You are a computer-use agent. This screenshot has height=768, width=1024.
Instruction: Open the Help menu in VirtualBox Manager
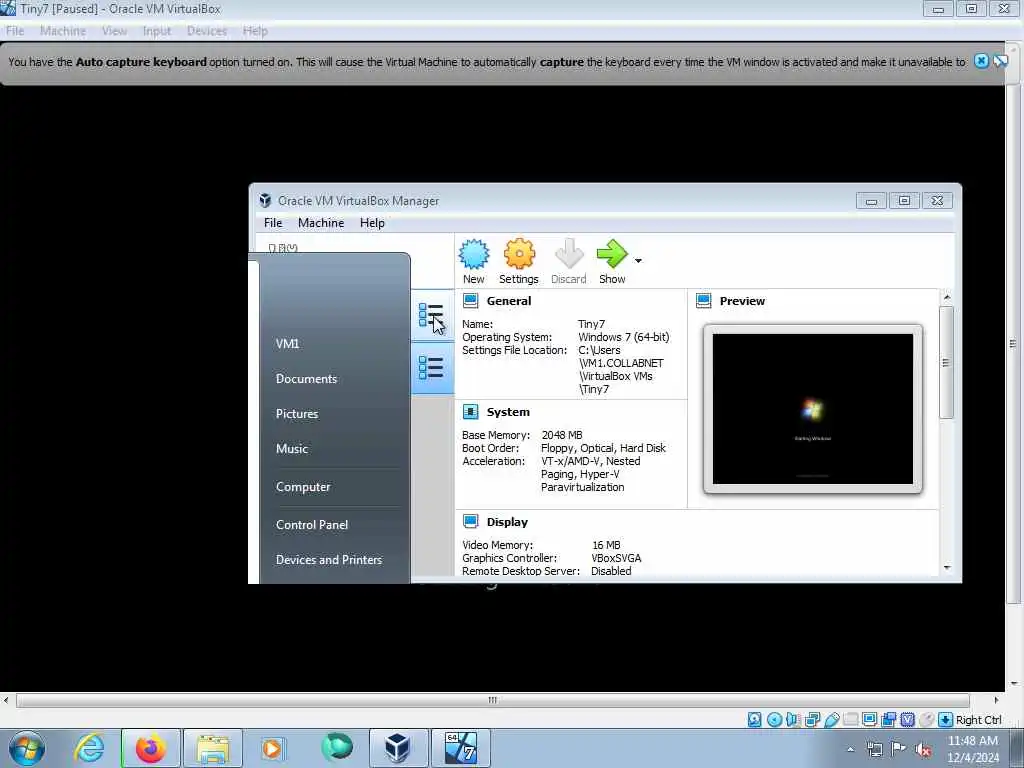[372, 223]
